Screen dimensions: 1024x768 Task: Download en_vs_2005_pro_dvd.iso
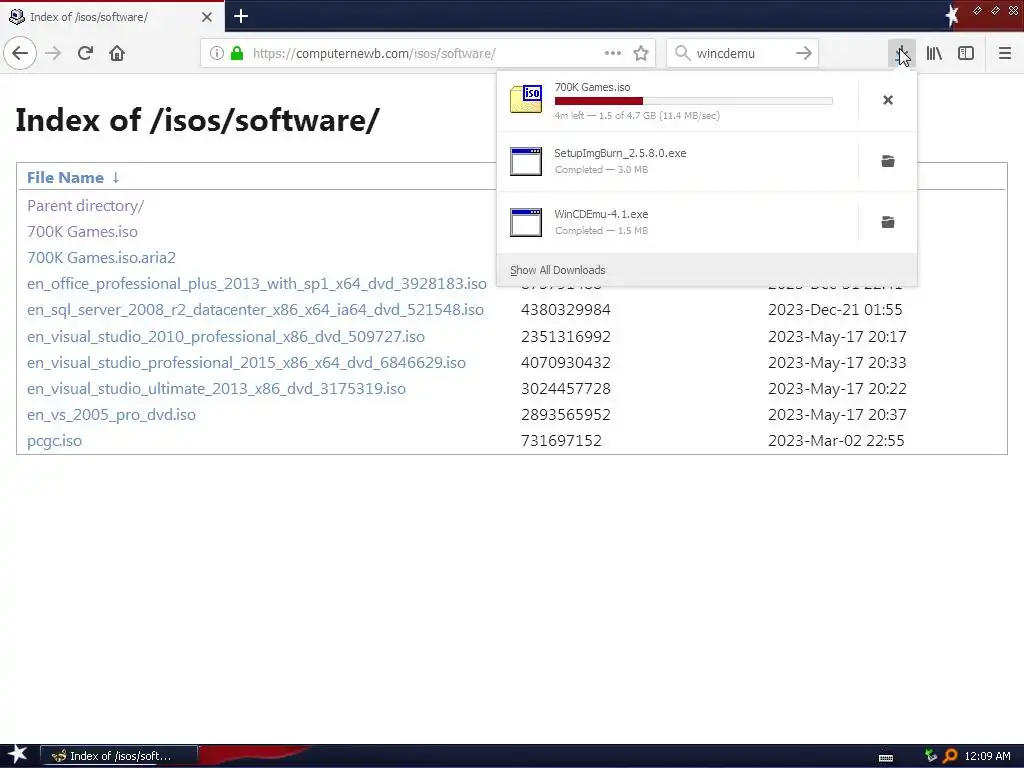point(111,415)
